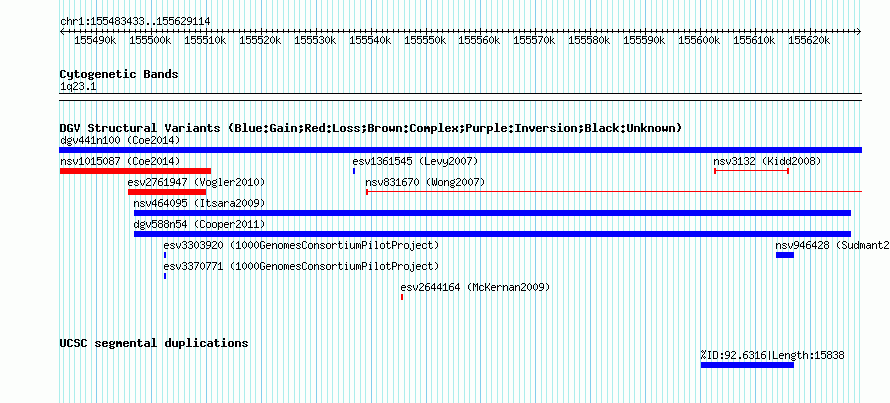Click the 155490k ruler tick label
The width and height of the screenshot is (890, 403).
(96, 40)
